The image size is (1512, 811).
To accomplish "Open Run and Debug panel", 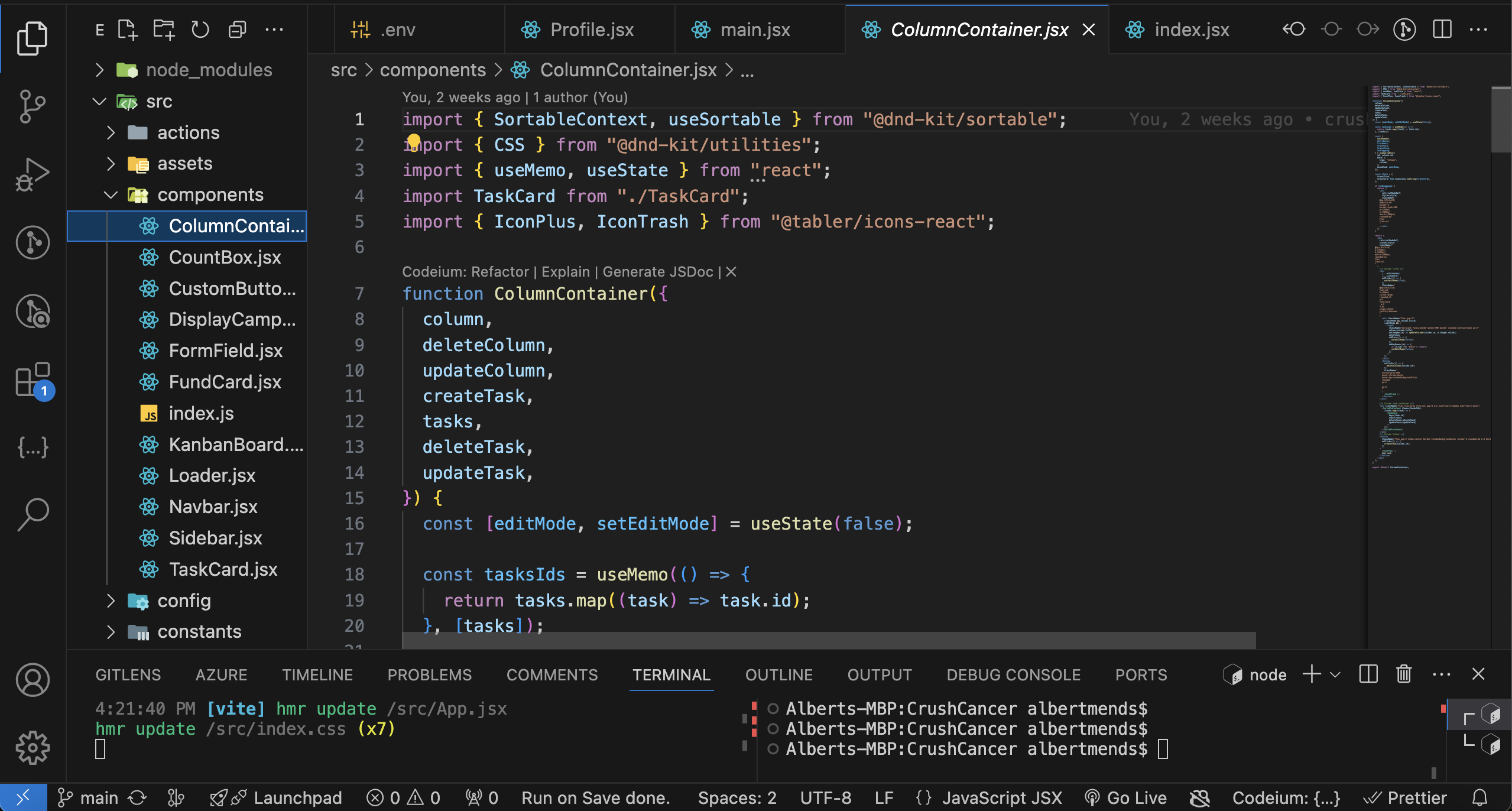I will [33, 174].
